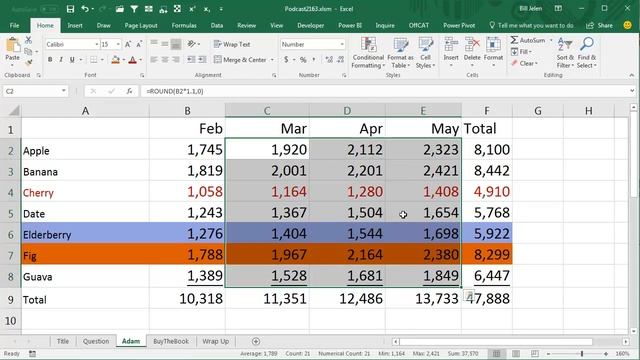Click the Select All corner triangle
Viewport: 640px width, 360px height.
coord(14,111)
